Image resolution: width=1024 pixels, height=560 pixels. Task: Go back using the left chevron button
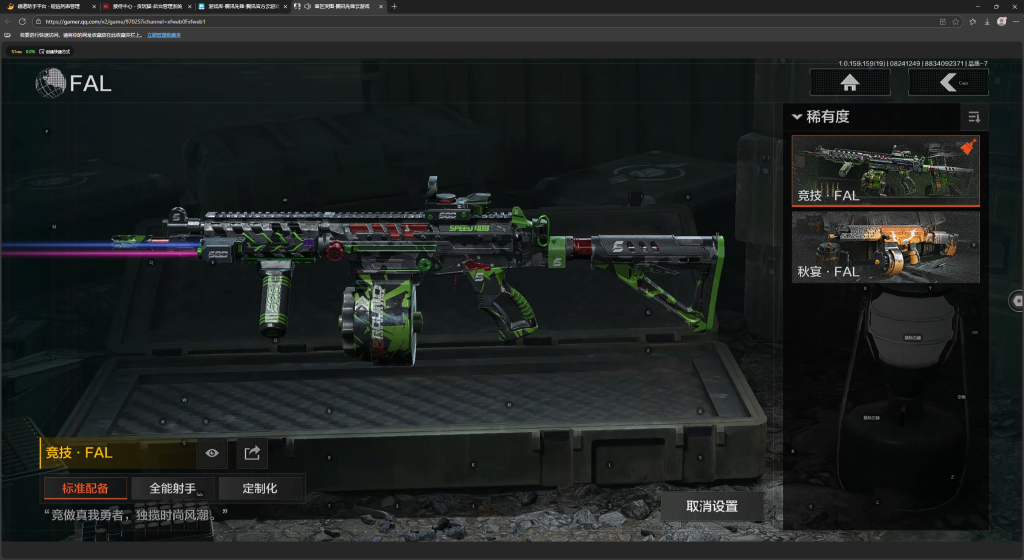(x=948, y=83)
